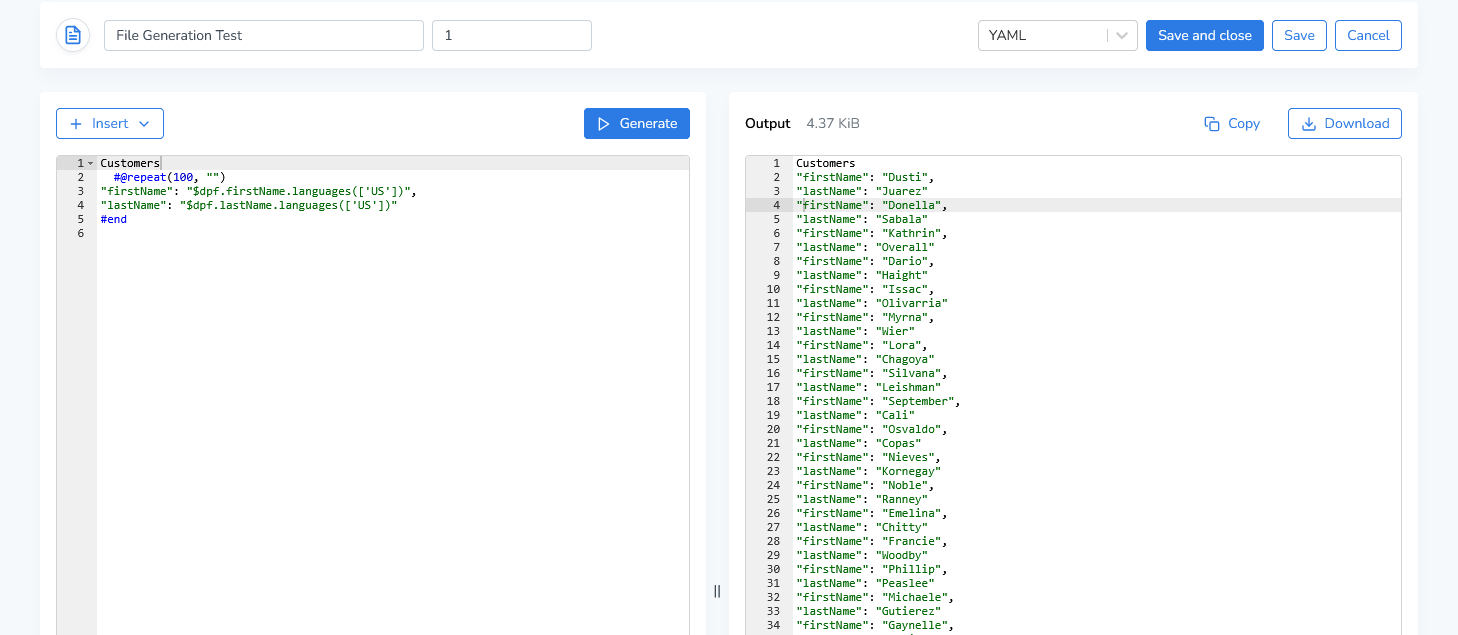Collapse code fold arrow on line 1
This screenshot has height=635, width=1458.
pyautogui.click(x=90, y=163)
